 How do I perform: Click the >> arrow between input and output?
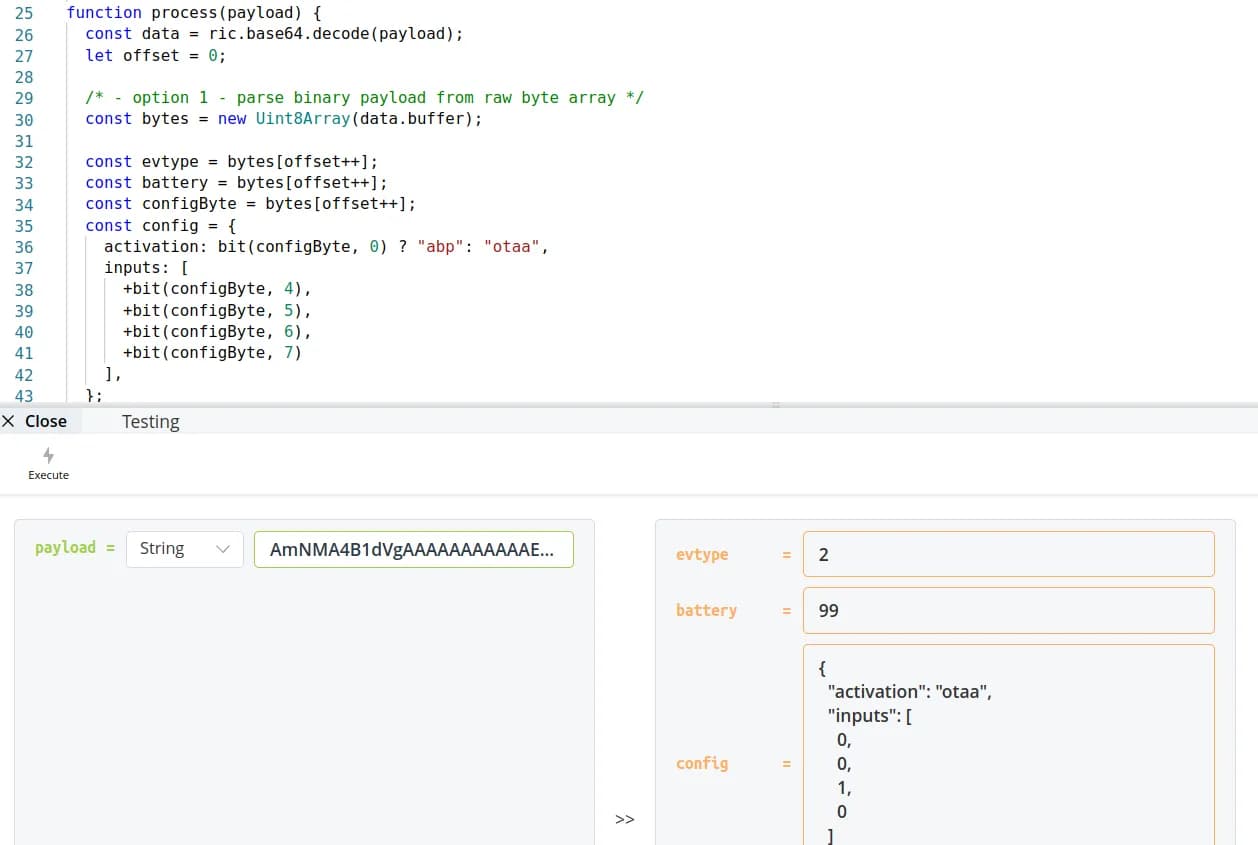point(625,819)
